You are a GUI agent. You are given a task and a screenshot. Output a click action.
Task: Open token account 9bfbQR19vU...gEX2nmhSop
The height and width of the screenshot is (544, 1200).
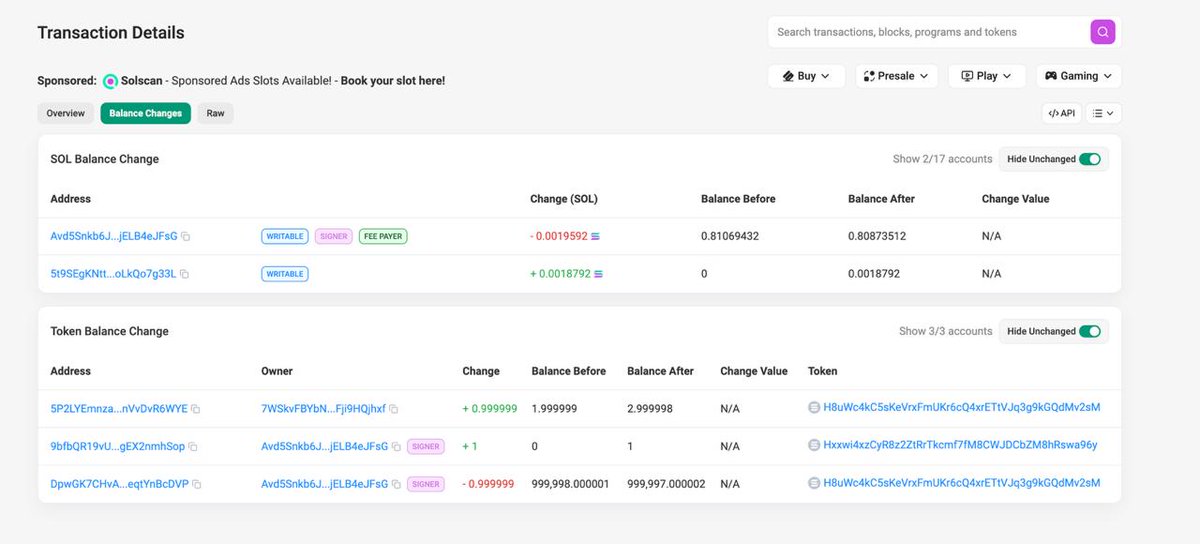[118, 447]
